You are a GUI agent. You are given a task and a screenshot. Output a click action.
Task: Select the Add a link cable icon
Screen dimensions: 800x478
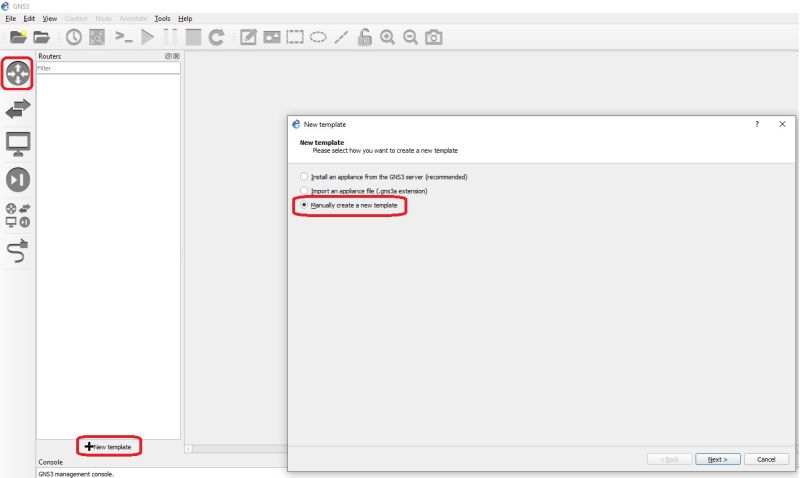coord(18,250)
